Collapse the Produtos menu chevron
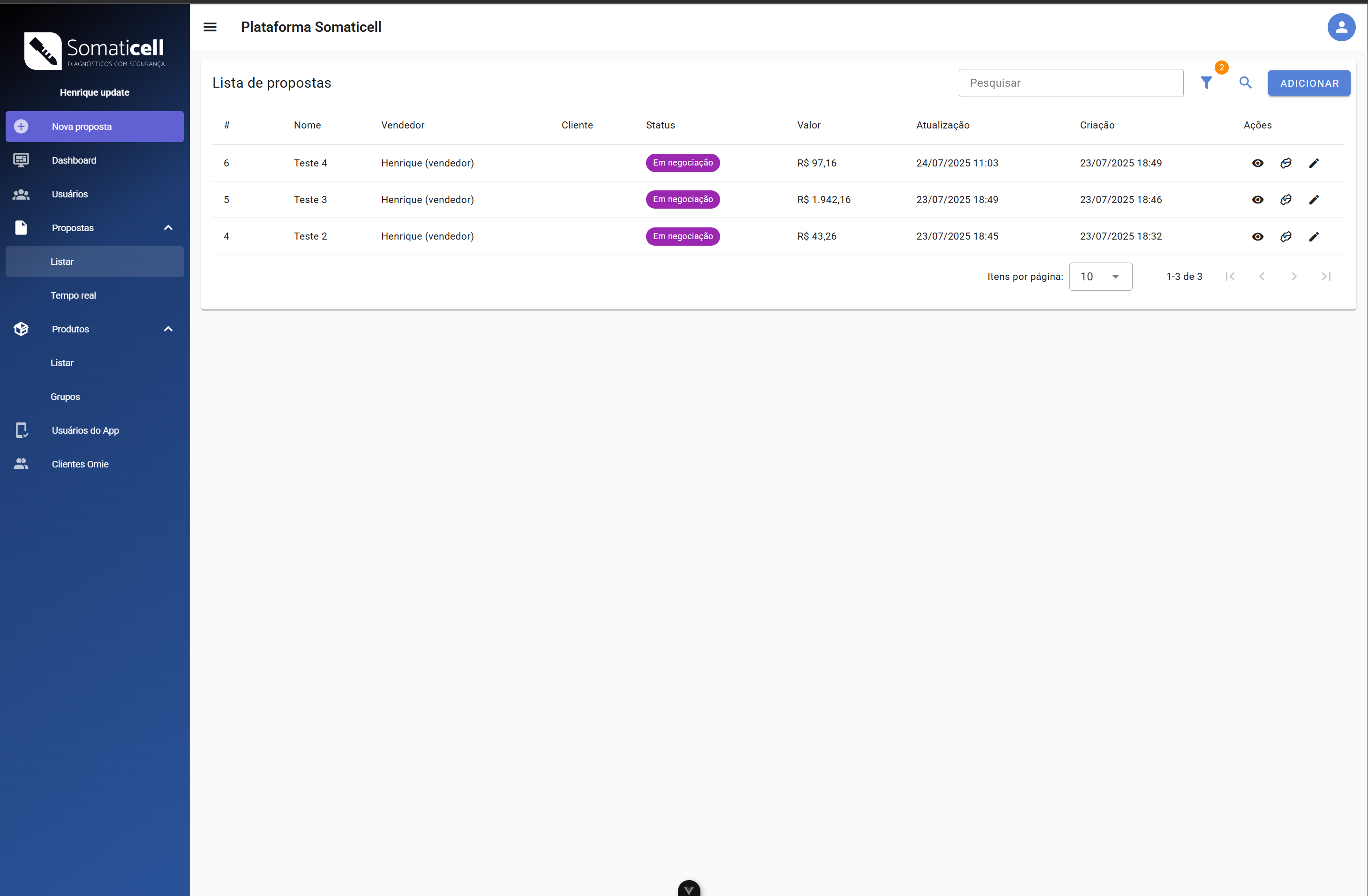Viewport: 1368px width, 896px height. (168, 329)
